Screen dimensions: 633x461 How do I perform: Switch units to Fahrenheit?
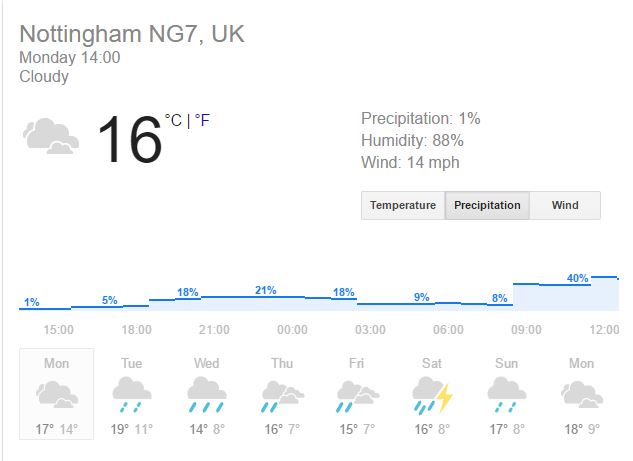203,121
